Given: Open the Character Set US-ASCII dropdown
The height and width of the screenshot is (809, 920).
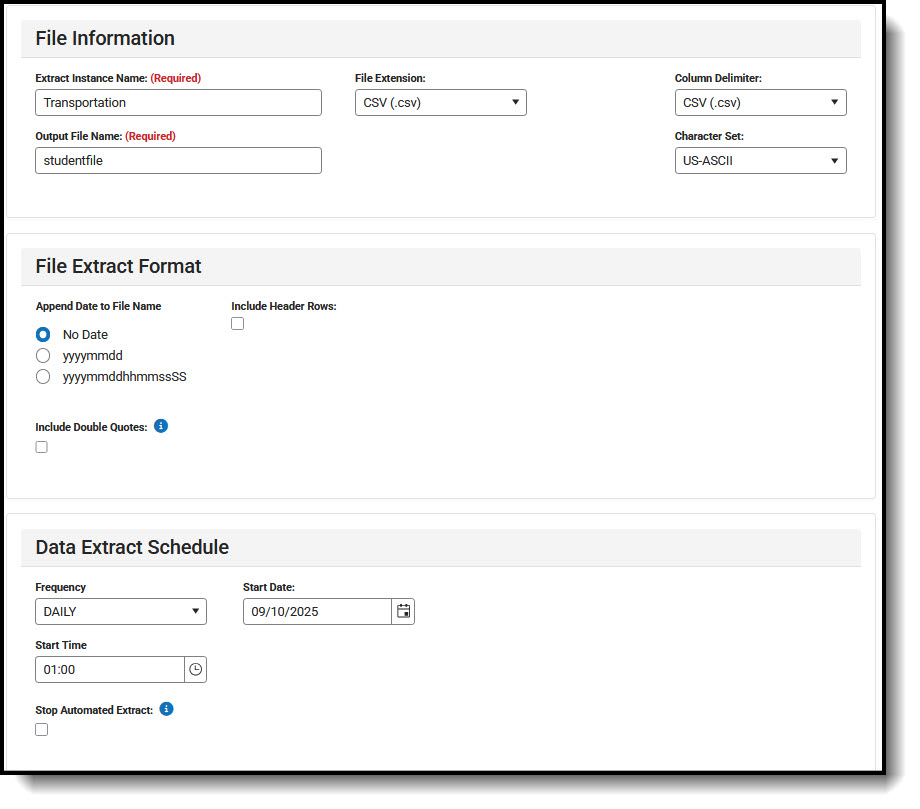Looking at the screenshot, I should point(760,160).
